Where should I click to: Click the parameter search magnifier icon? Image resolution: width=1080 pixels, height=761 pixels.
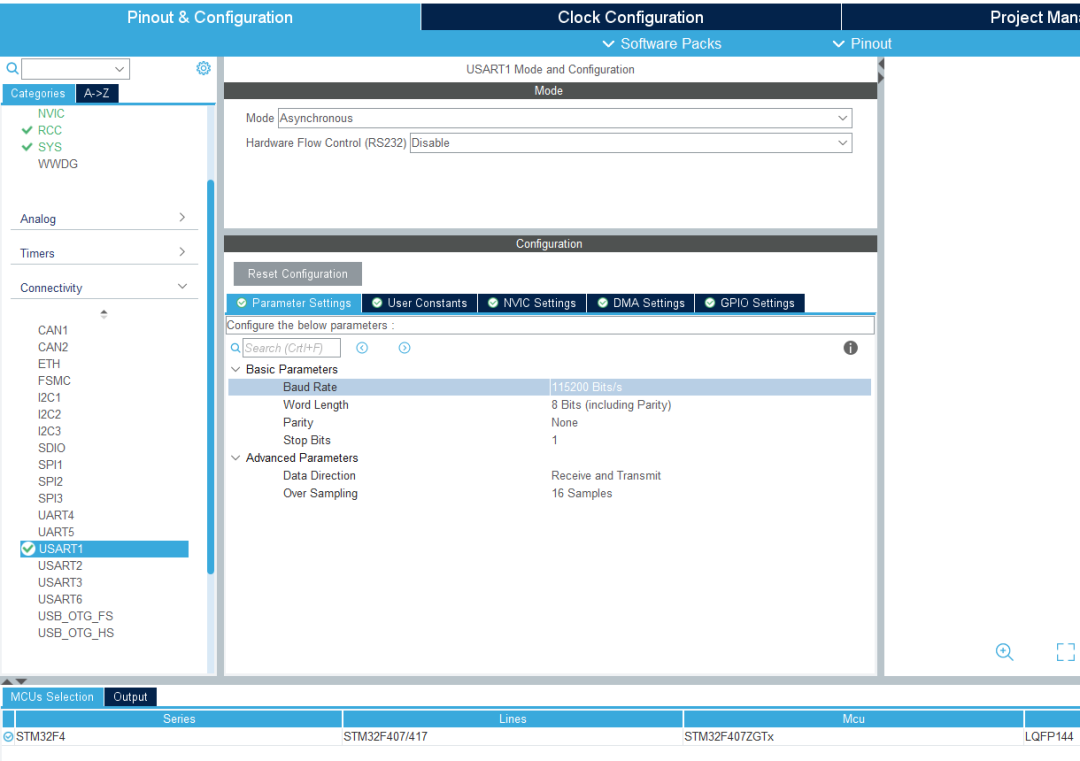click(x=235, y=348)
